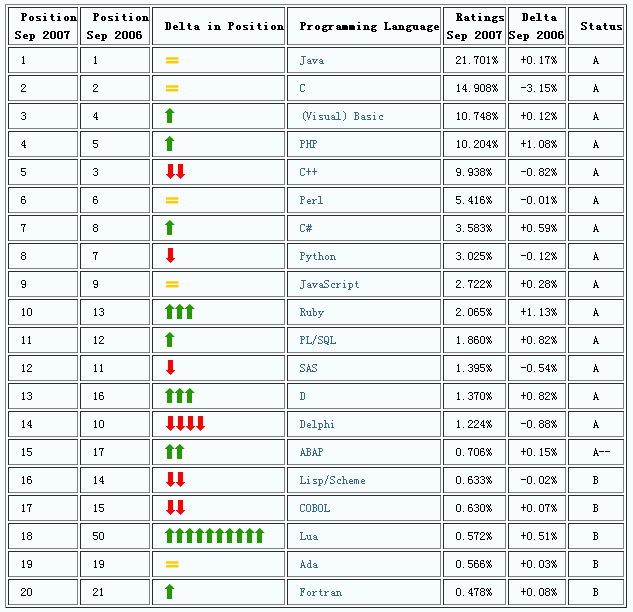Click the green up arrow in PHP row
The image size is (633, 612).
[x=170, y=144]
